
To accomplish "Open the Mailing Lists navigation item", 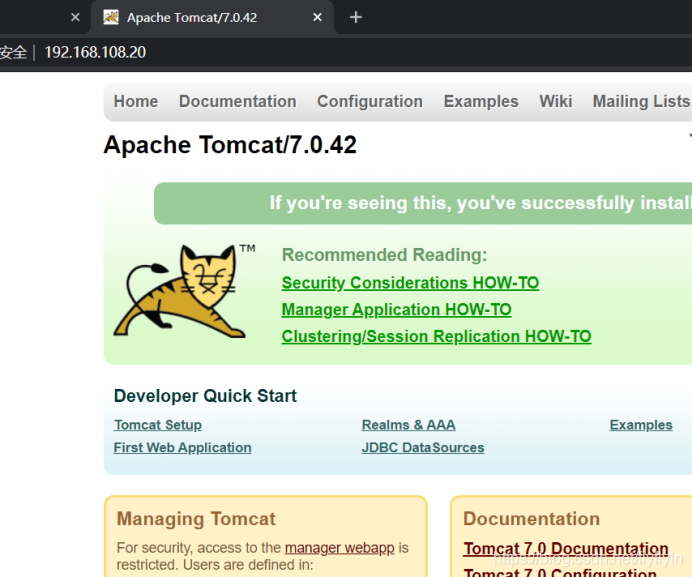I will tap(642, 102).
